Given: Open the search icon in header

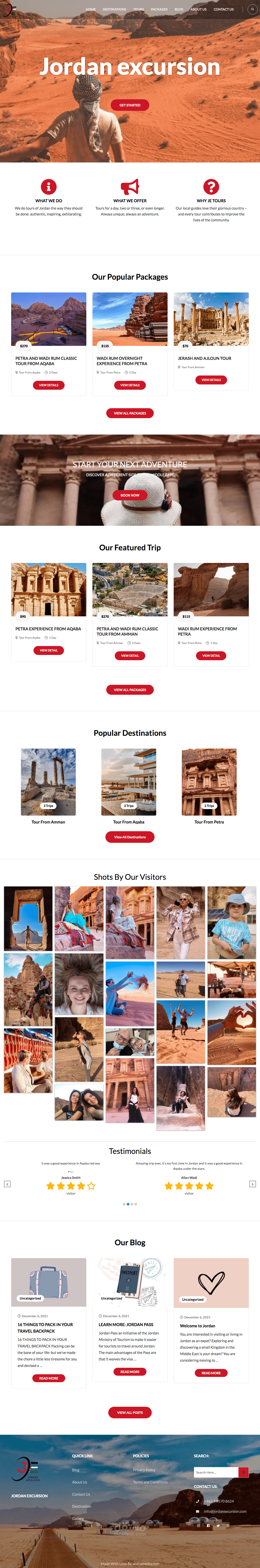Looking at the screenshot, I should click(252, 9).
